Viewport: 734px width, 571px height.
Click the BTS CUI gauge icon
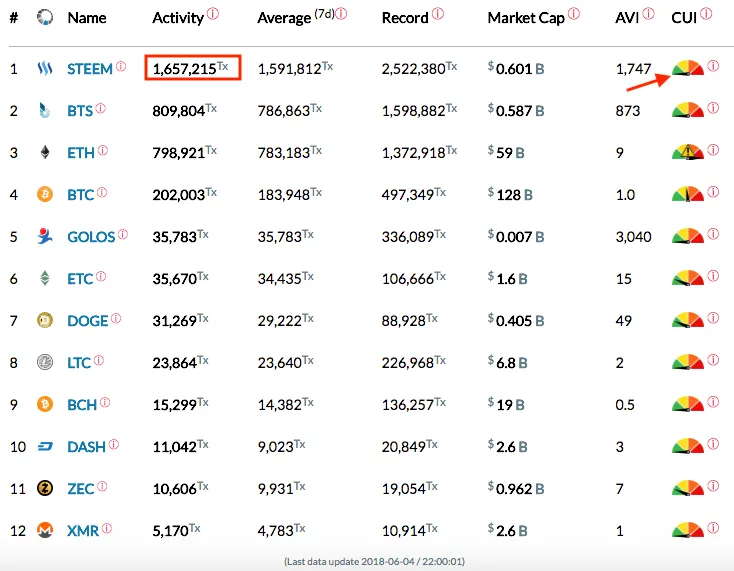pos(688,110)
